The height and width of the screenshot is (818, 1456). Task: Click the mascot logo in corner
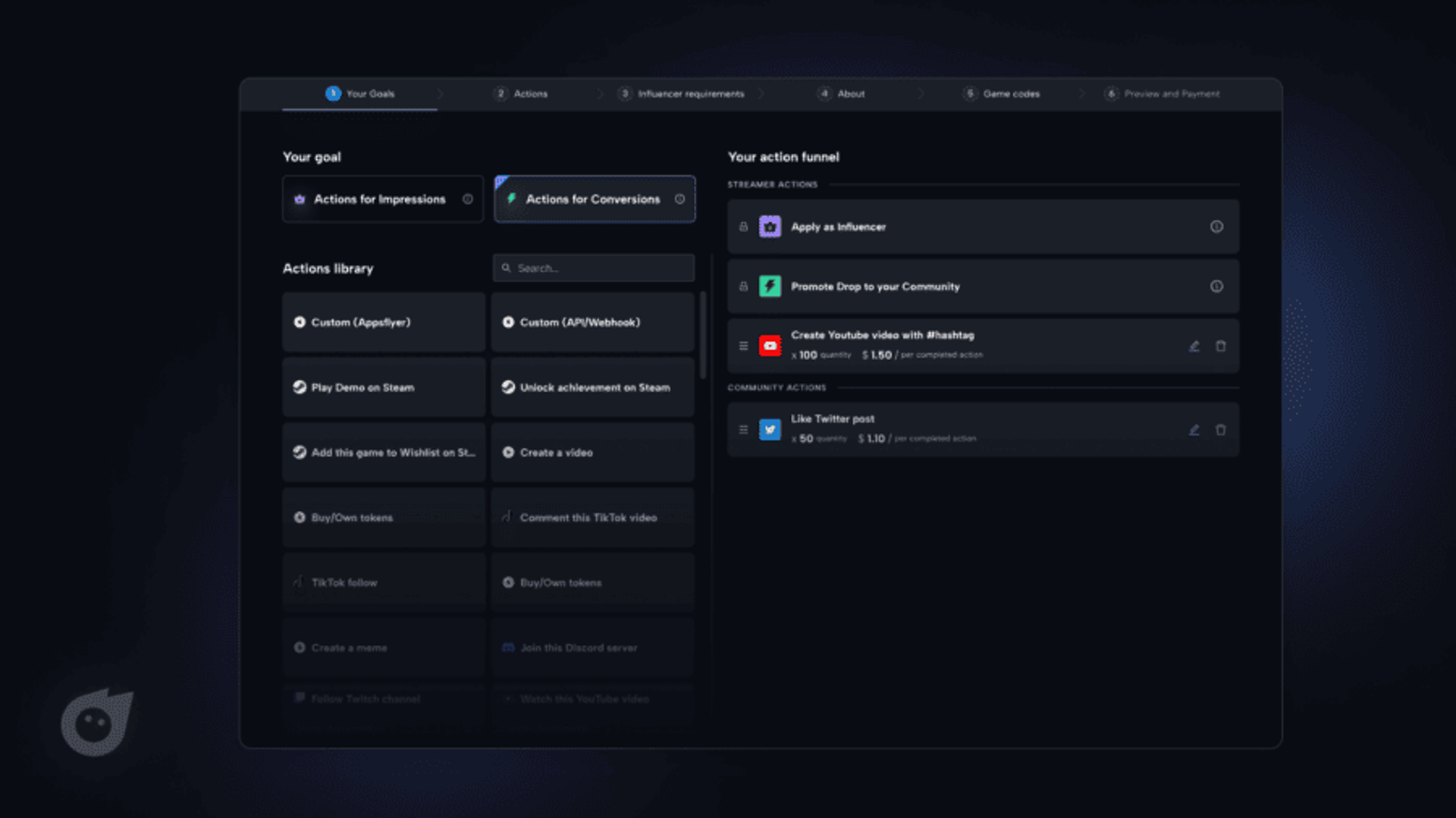click(97, 722)
